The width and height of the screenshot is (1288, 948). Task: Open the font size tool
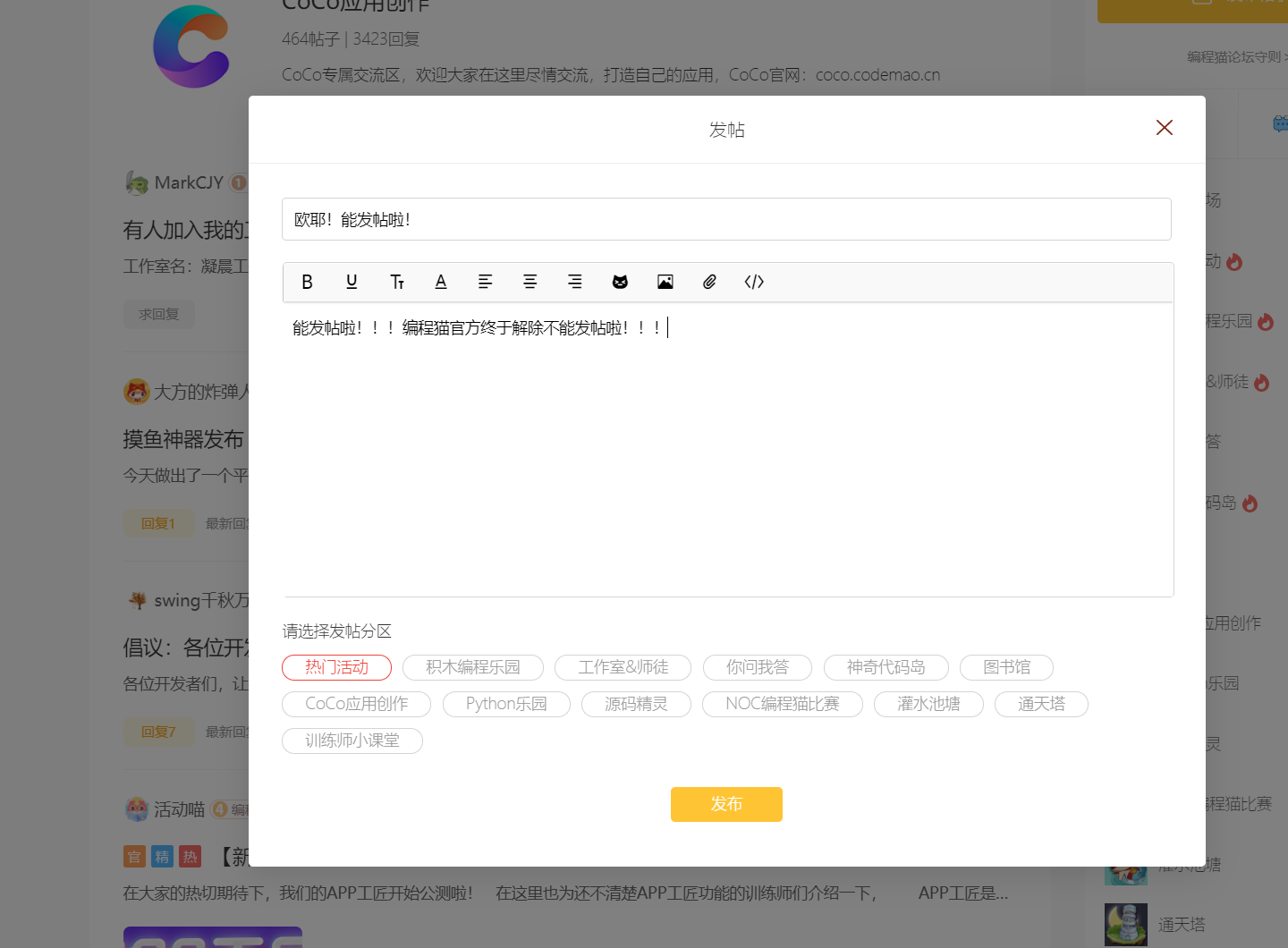[x=397, y=282]
